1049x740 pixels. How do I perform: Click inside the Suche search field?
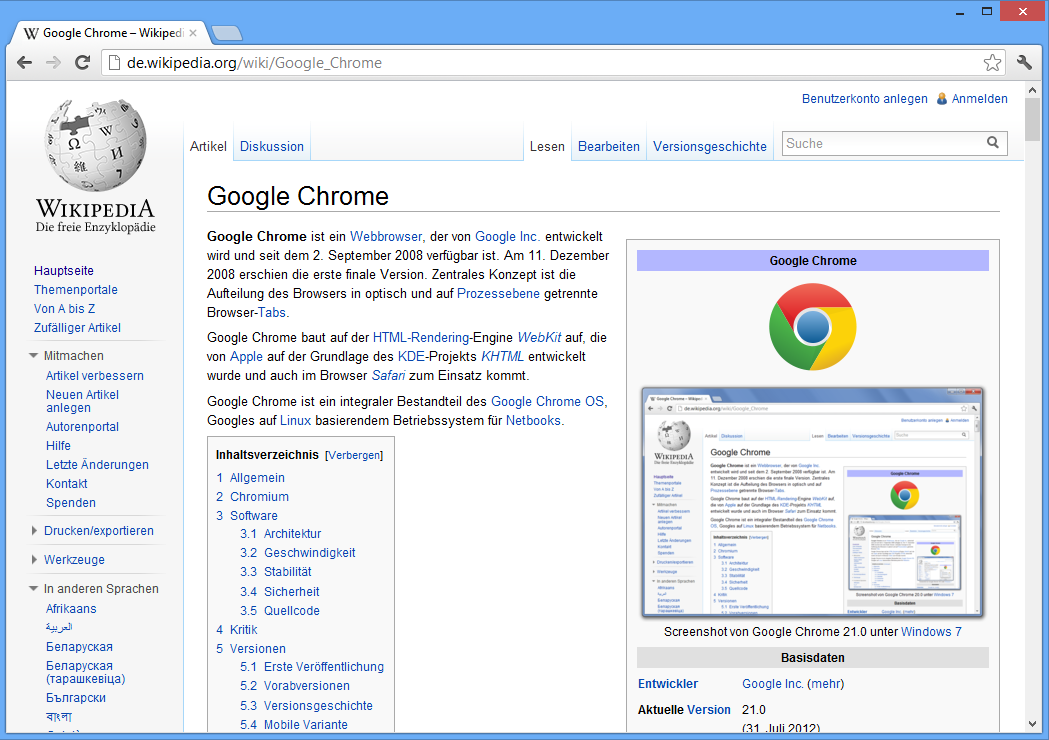point(880,143)
